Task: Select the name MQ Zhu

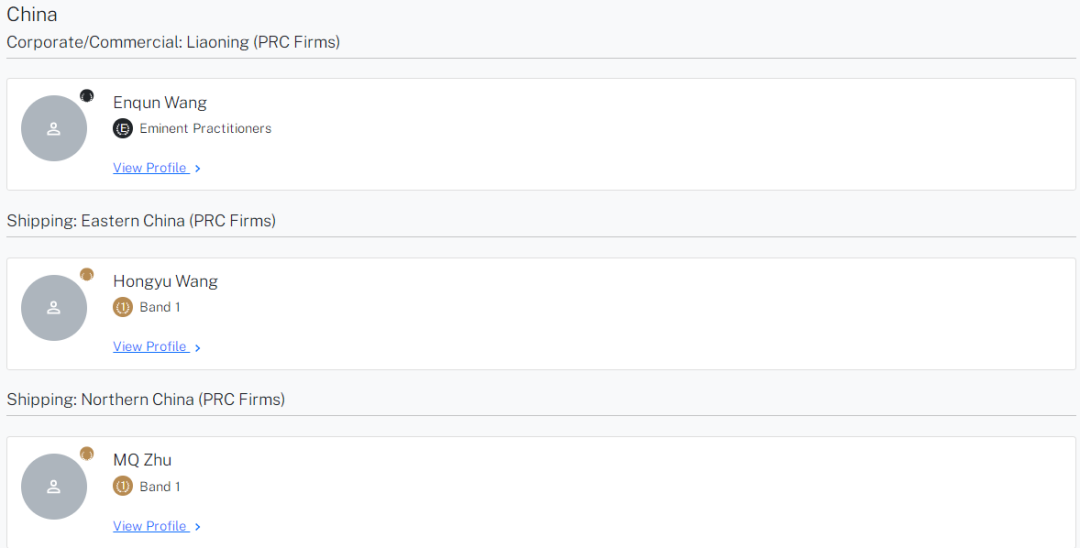Action: [143, 460]
